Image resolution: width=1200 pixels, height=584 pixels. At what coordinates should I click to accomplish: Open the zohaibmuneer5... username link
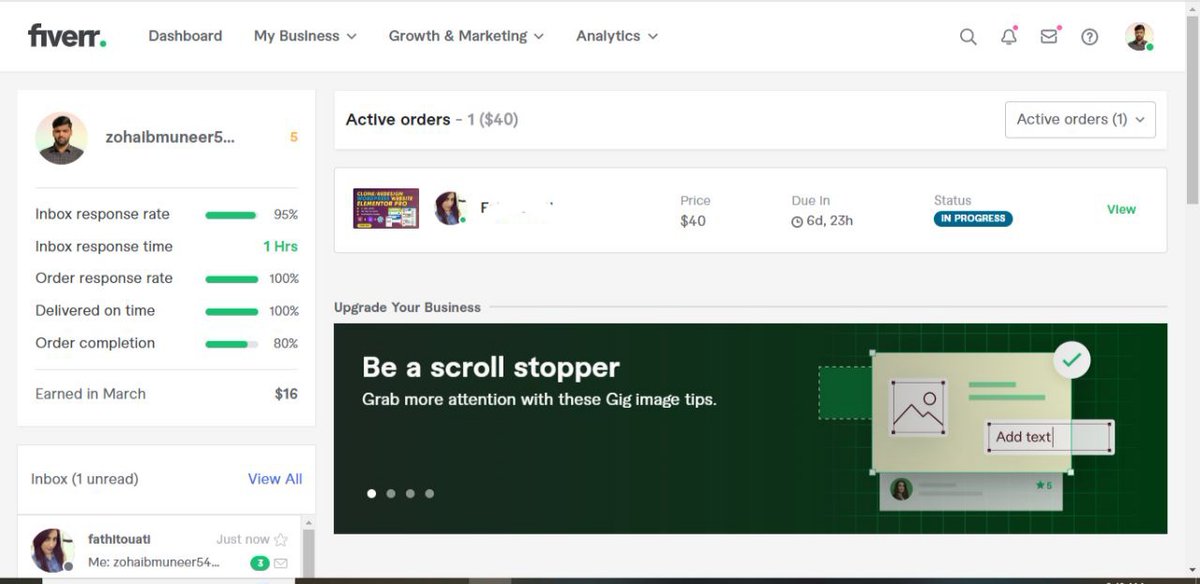pos(170,137)
